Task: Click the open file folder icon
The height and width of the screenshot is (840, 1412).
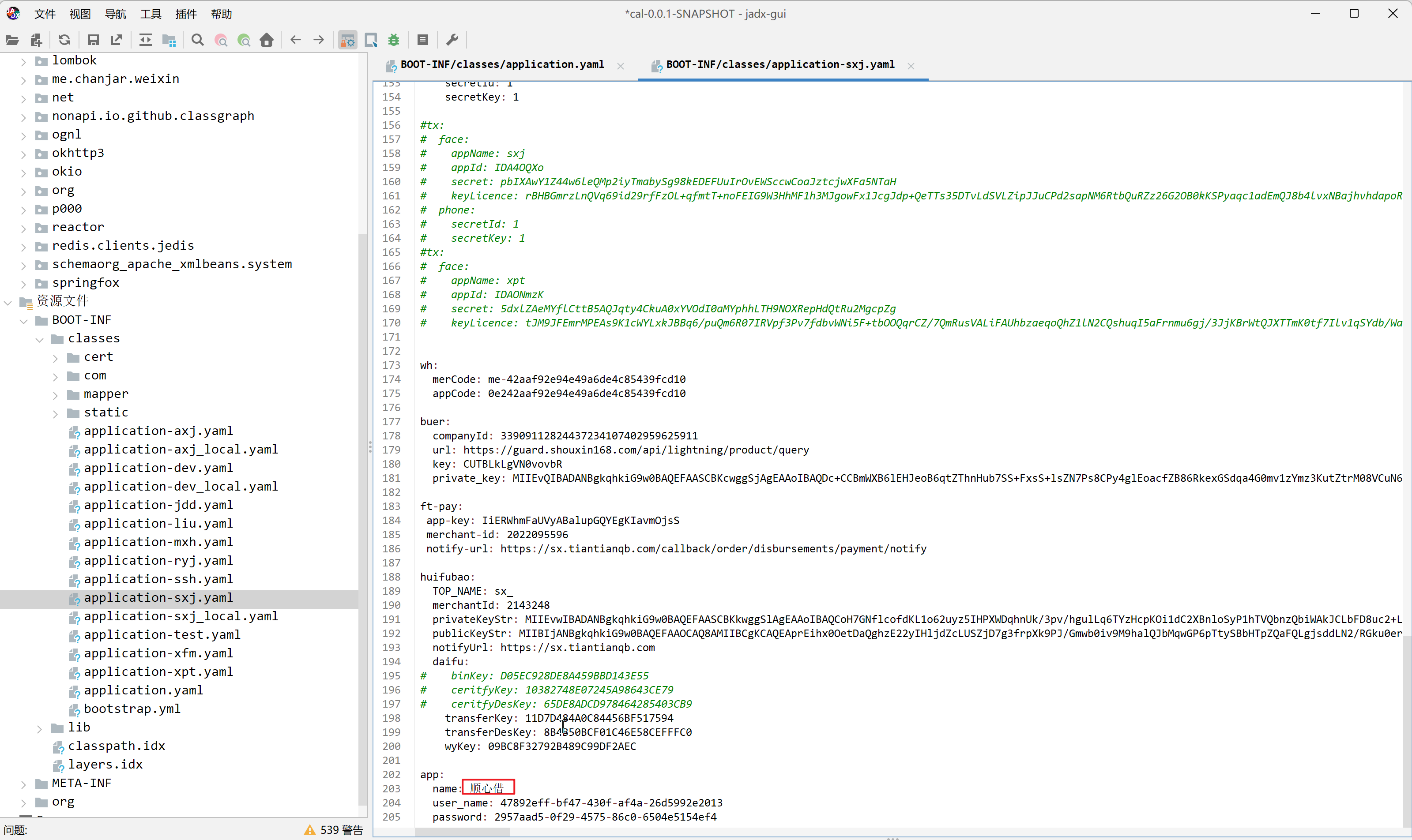Action: coord(12,40)
